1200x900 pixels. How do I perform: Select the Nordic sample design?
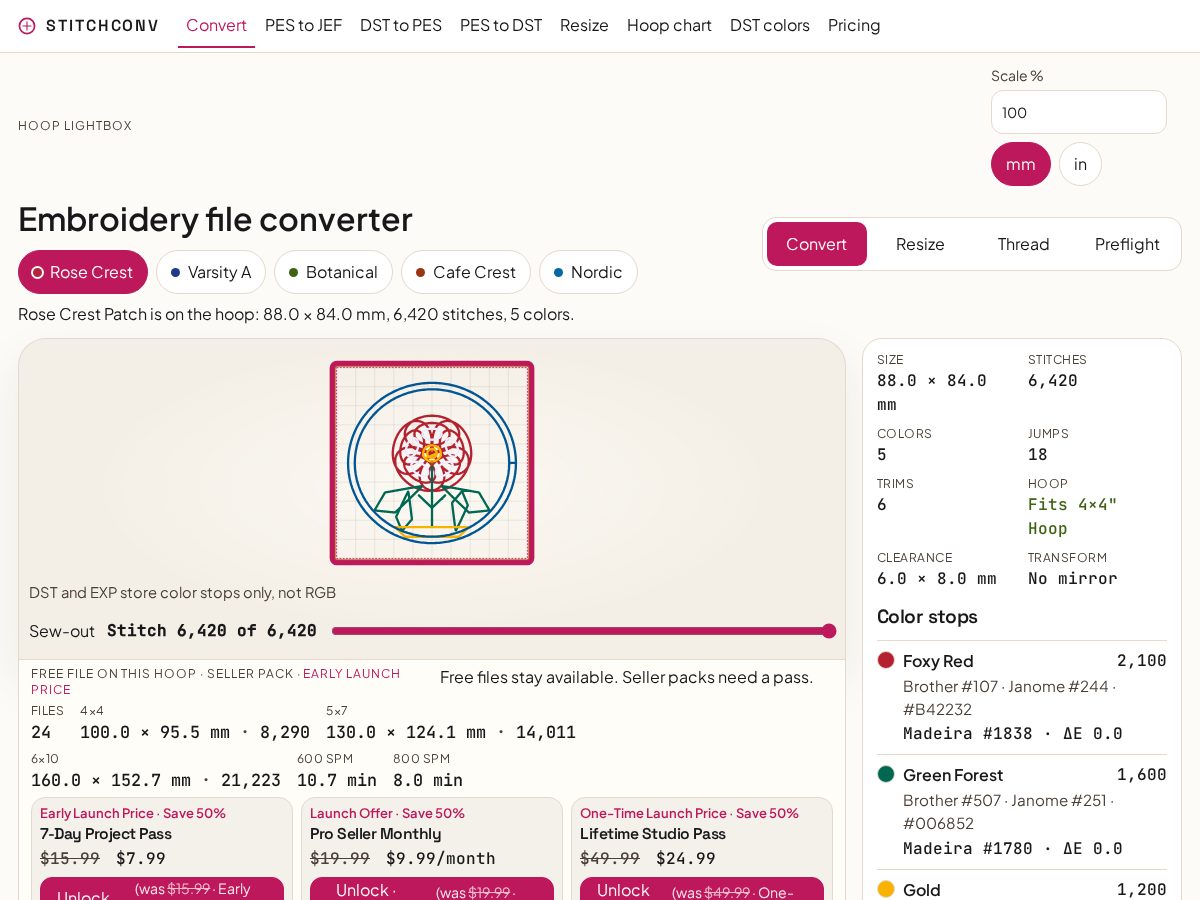(x=588, y=272)
